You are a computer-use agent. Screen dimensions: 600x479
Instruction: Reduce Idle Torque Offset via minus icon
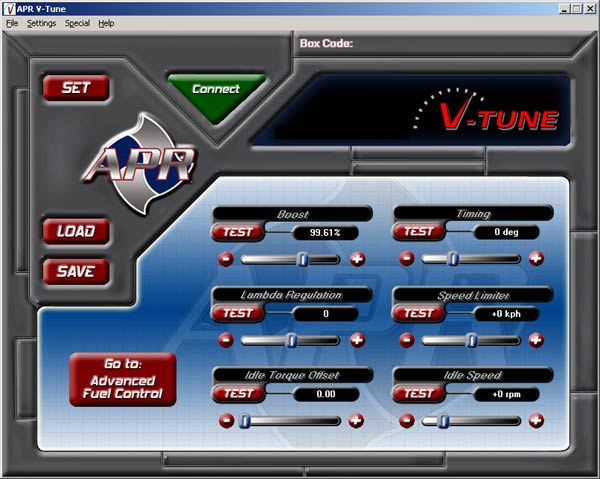coord(226,421)
